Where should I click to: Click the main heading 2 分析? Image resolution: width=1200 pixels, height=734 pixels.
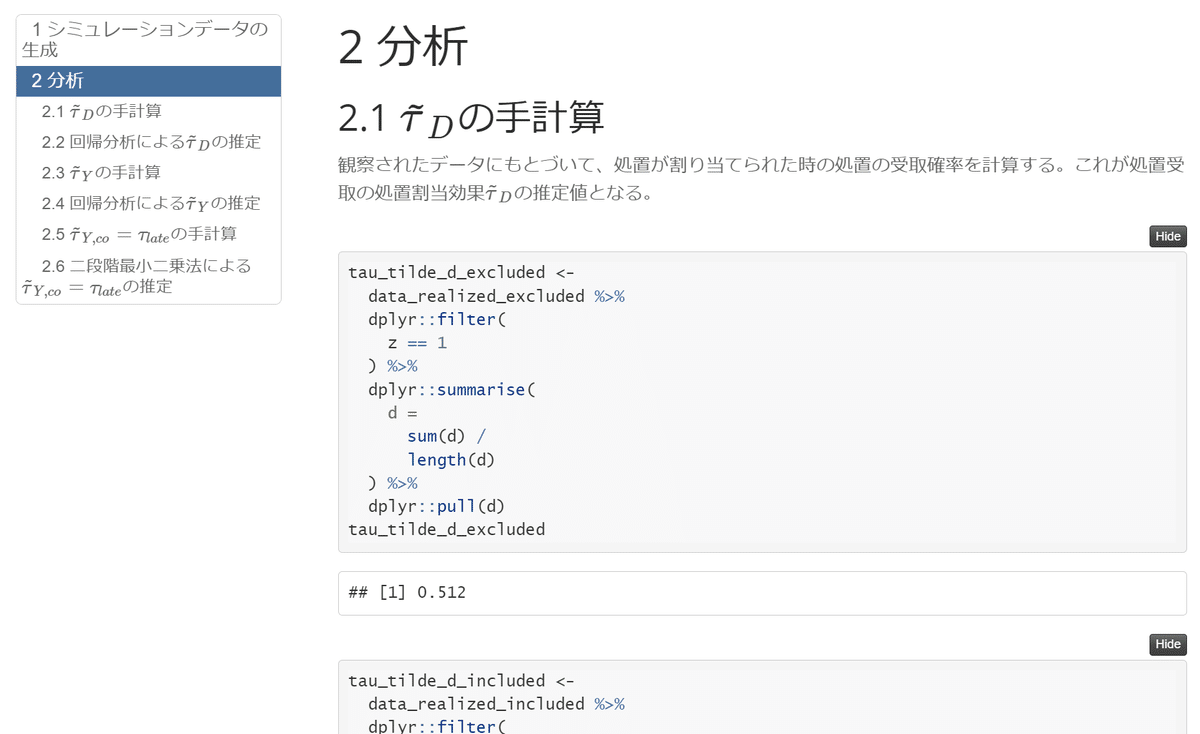point(403,47)
